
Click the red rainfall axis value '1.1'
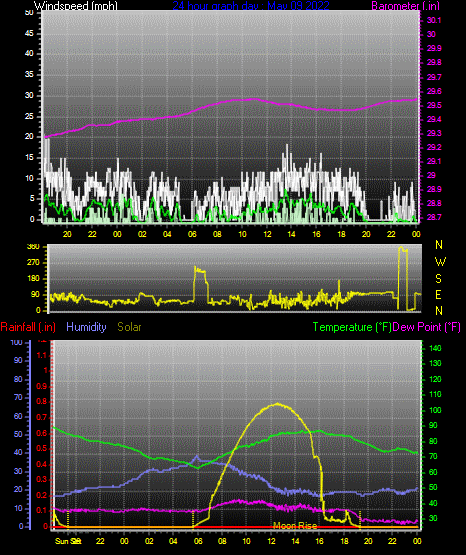[42, 355]
